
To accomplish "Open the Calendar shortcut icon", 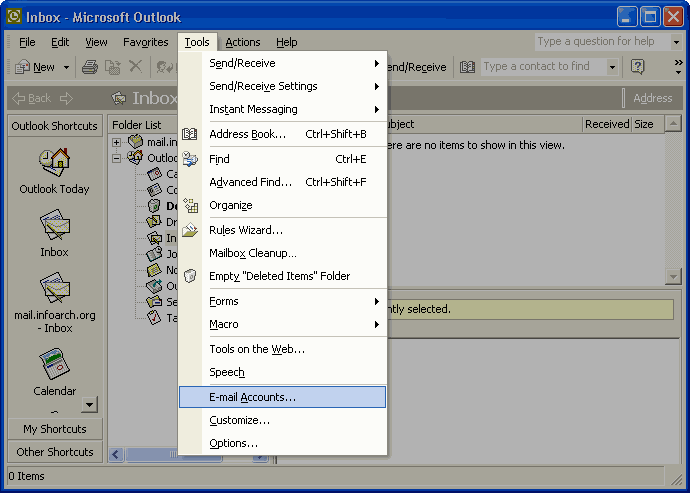I will tap(54, 364).
